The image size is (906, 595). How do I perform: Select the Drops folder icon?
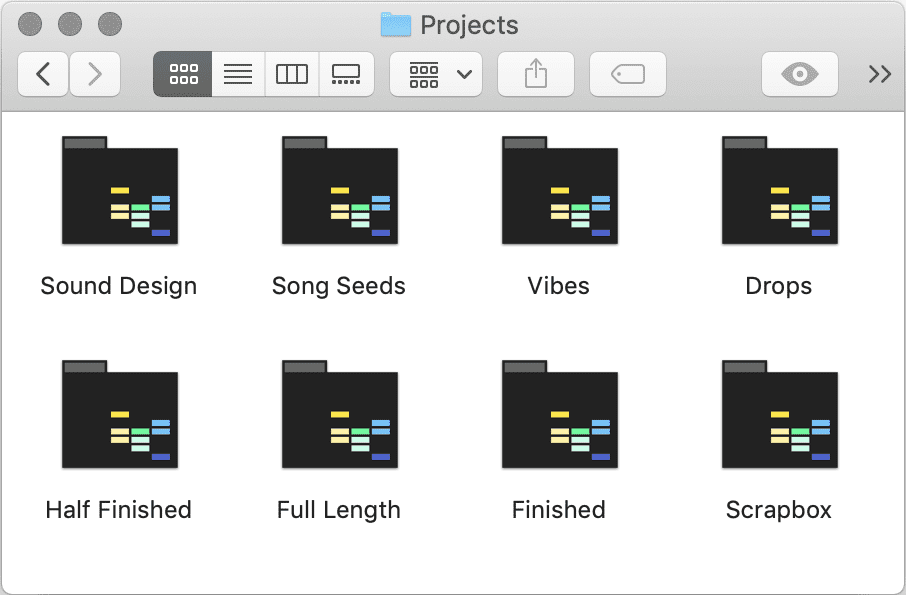[779, 191]
